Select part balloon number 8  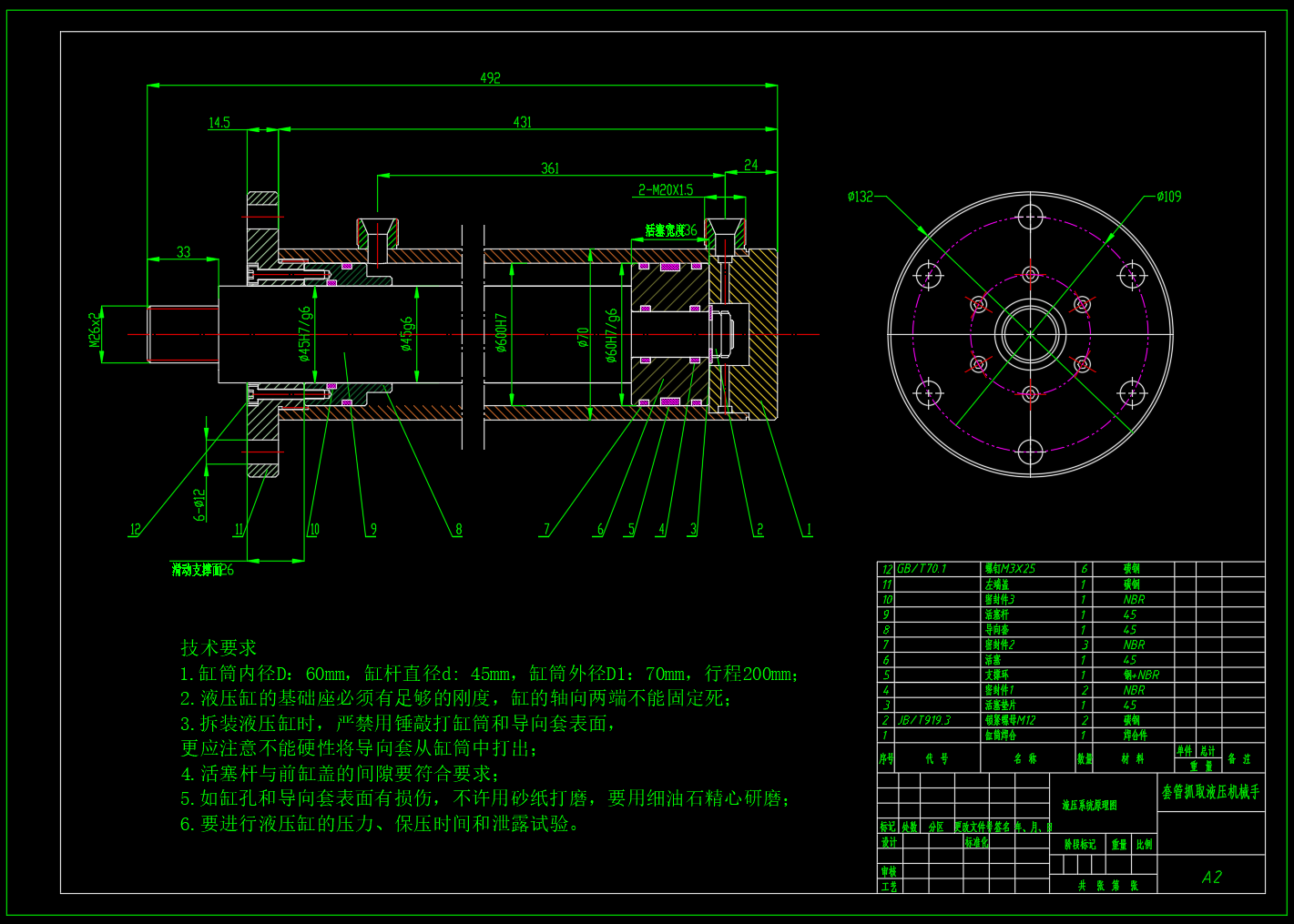click(x=458, y=530)
